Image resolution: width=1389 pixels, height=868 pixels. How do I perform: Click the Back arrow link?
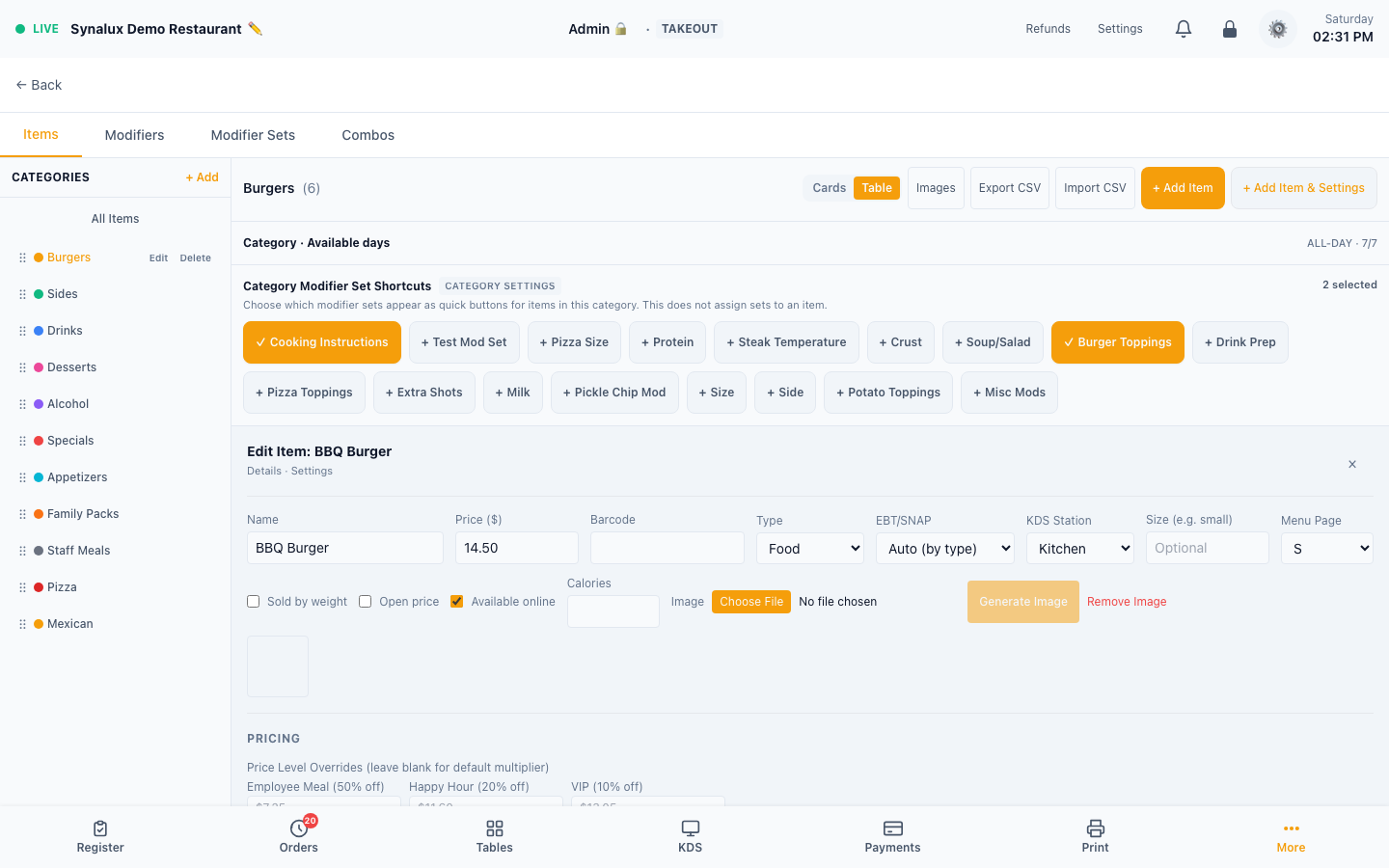pyautogui.click(x=39, y=85)
